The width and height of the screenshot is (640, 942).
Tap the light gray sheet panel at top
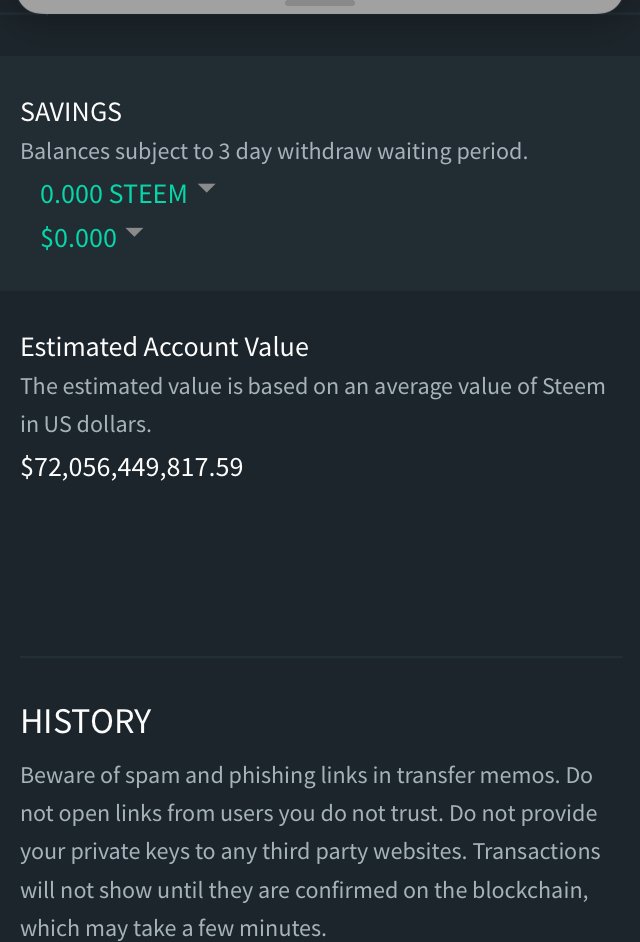(320, 6)
